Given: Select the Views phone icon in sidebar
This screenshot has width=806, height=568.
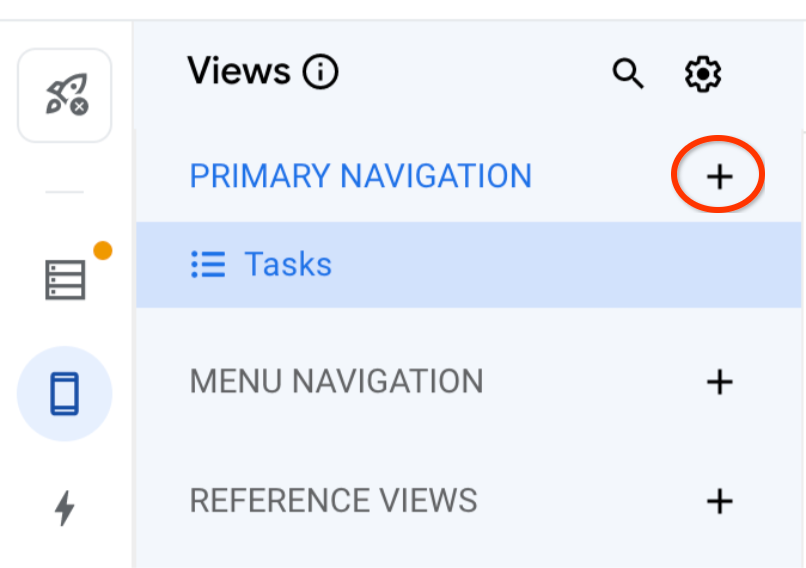Looking at the screenshot, I should 65,393.
